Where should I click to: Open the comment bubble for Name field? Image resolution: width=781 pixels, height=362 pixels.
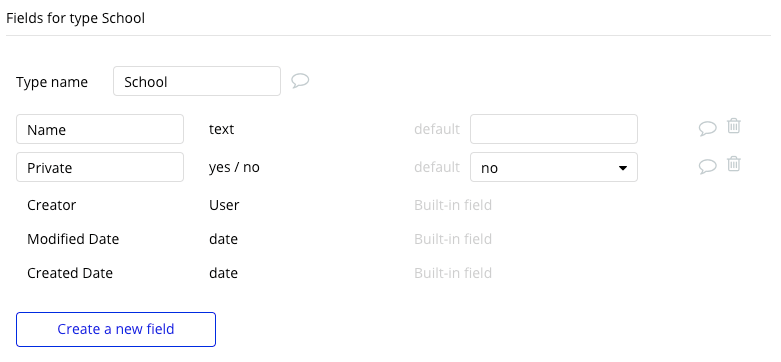point(707,128)
